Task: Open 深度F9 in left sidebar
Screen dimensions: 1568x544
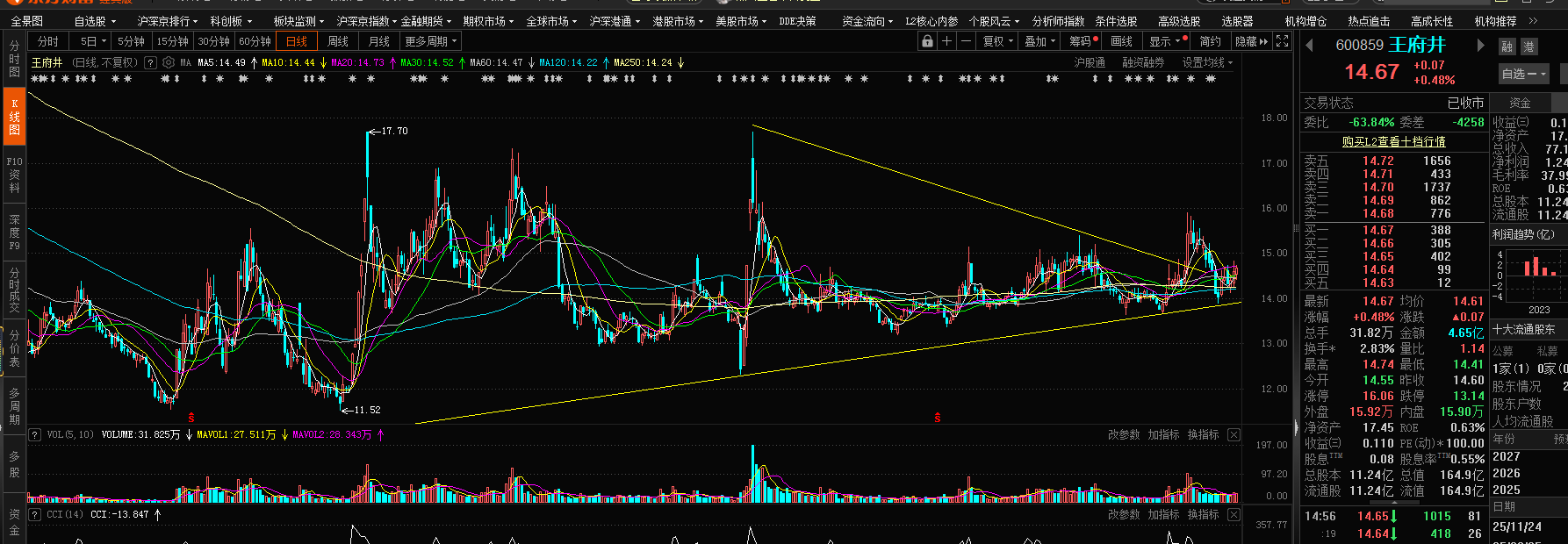Action: [x=14, y=232]
